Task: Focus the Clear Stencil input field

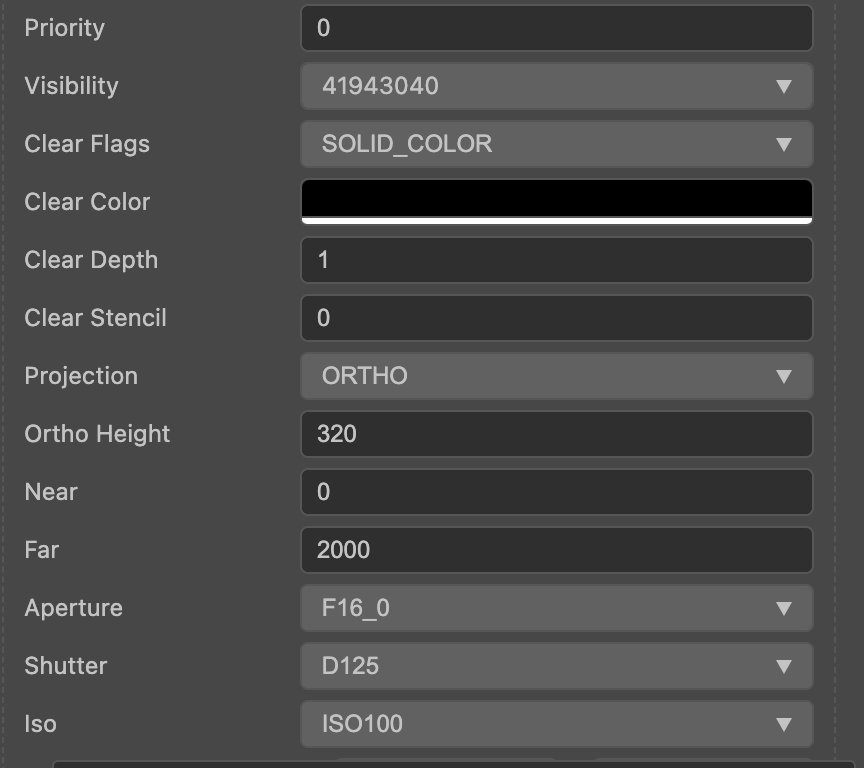Action: 556,318
